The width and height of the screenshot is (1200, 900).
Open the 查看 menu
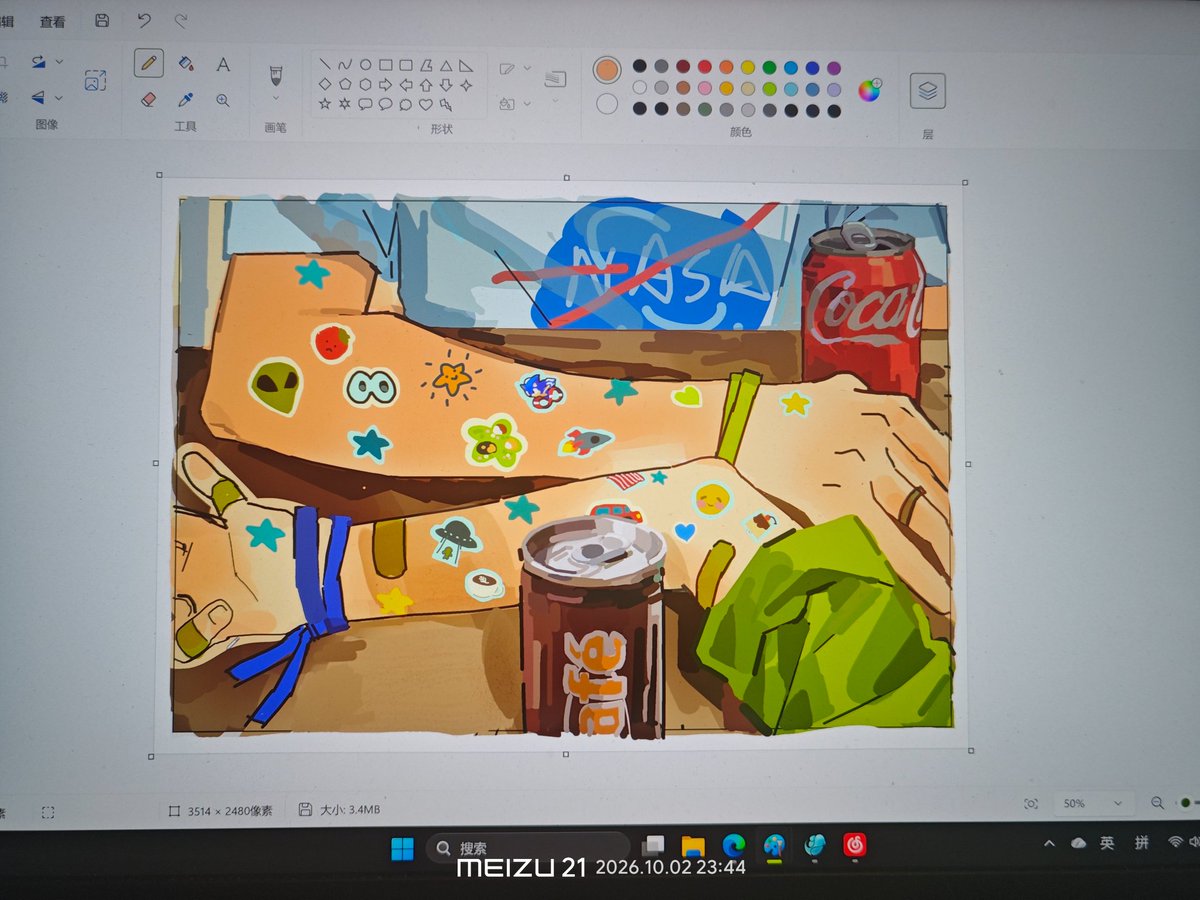(52, 21)
